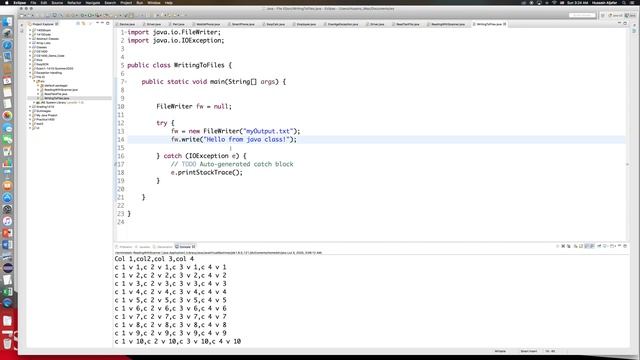Select WritingToFiles.java in Project Explorer
The height and width of the screenshot is (360, 640).
(x=56, y=98)
